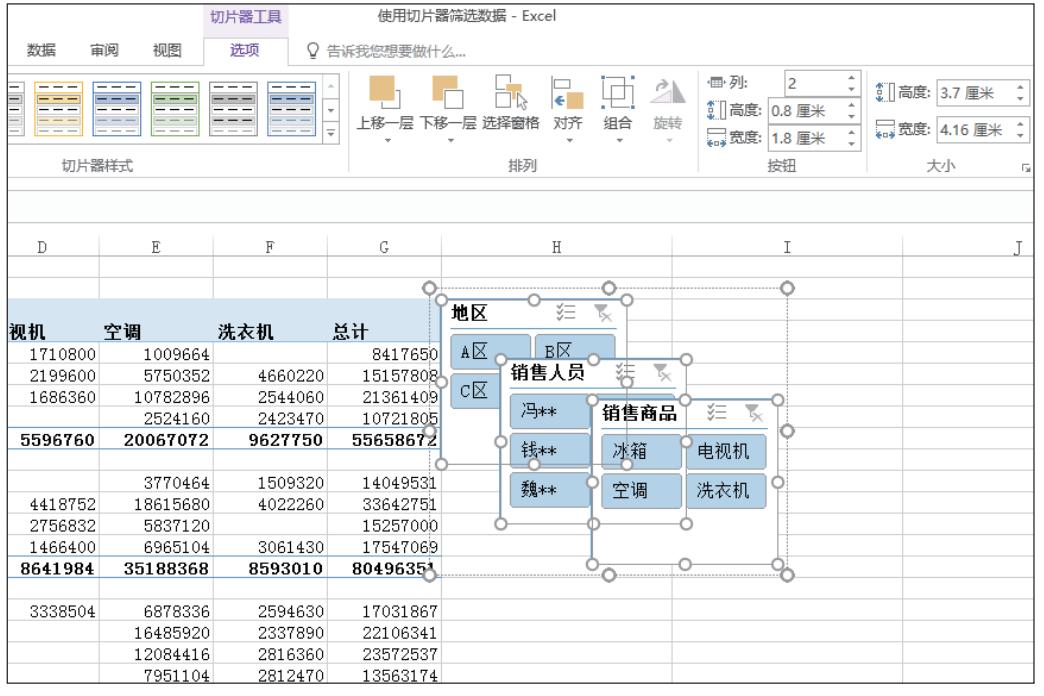Click the cell containing 8593010
This screenshot has height=696, width=1044.
point(270,568)
